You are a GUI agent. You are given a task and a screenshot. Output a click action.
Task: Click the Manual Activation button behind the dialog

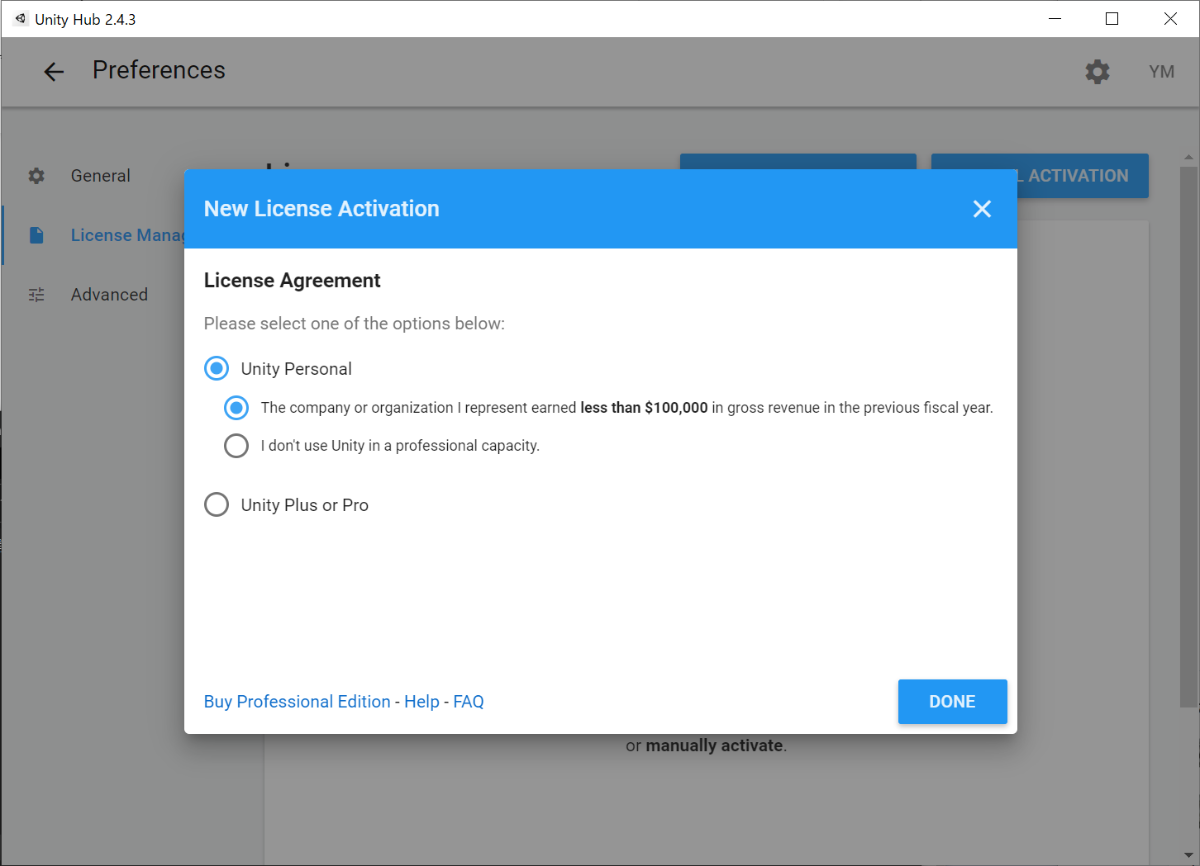[x=1083, y=176]
